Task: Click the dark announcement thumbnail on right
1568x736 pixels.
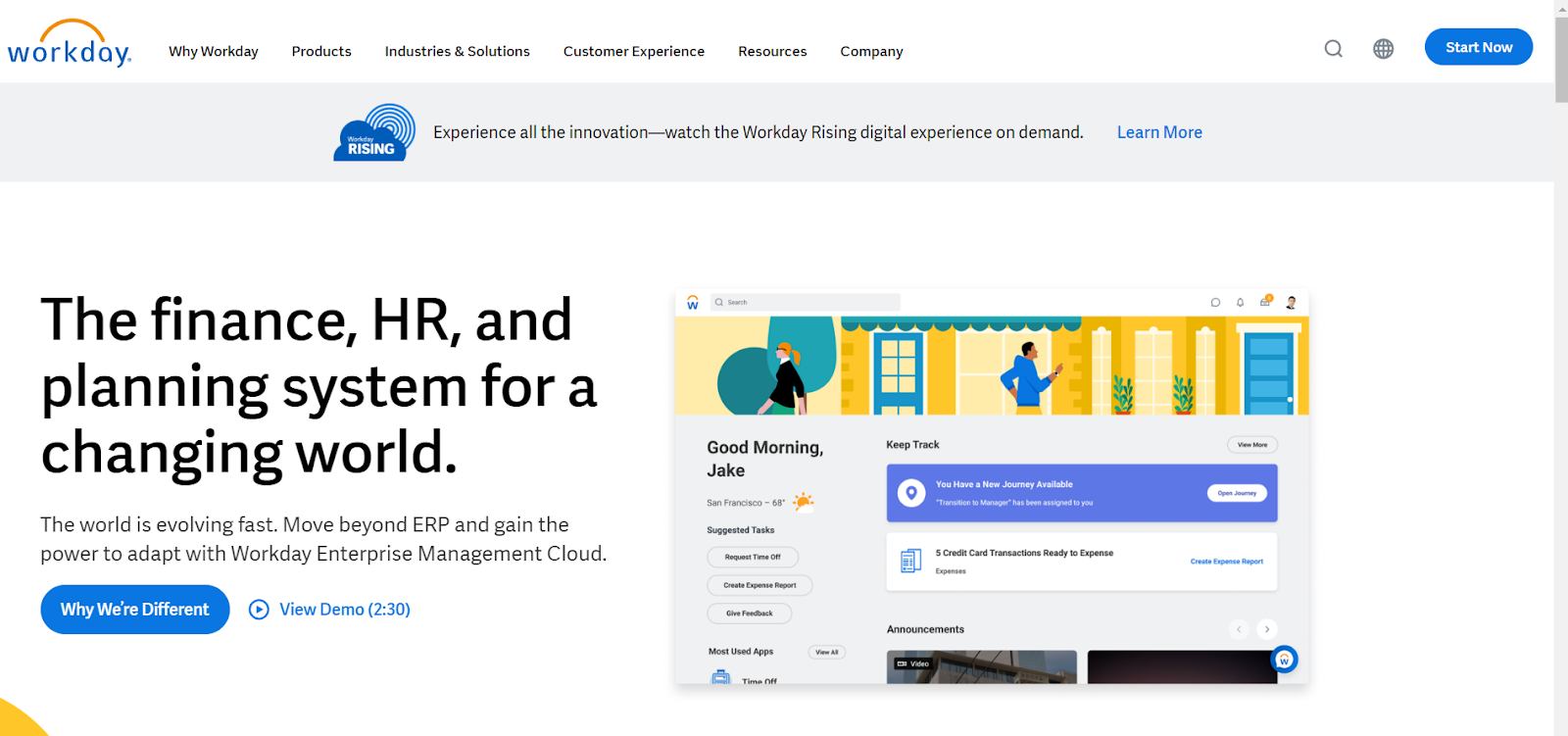Action: (1182, 666)
